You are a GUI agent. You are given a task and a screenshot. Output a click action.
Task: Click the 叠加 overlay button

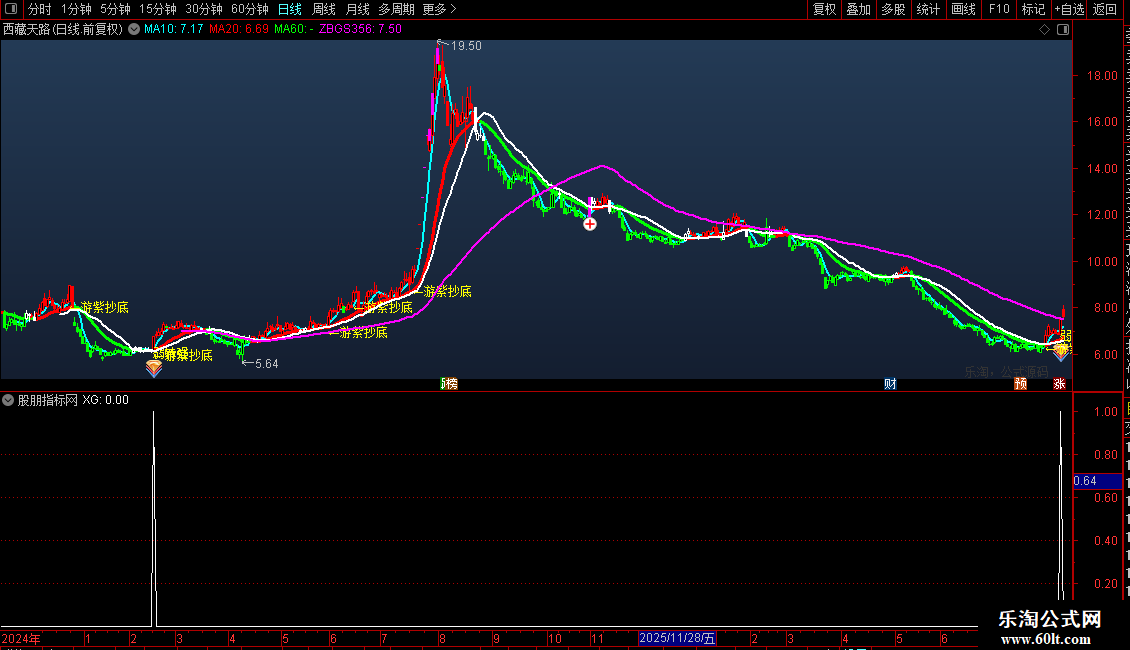[x=858, y=9]
